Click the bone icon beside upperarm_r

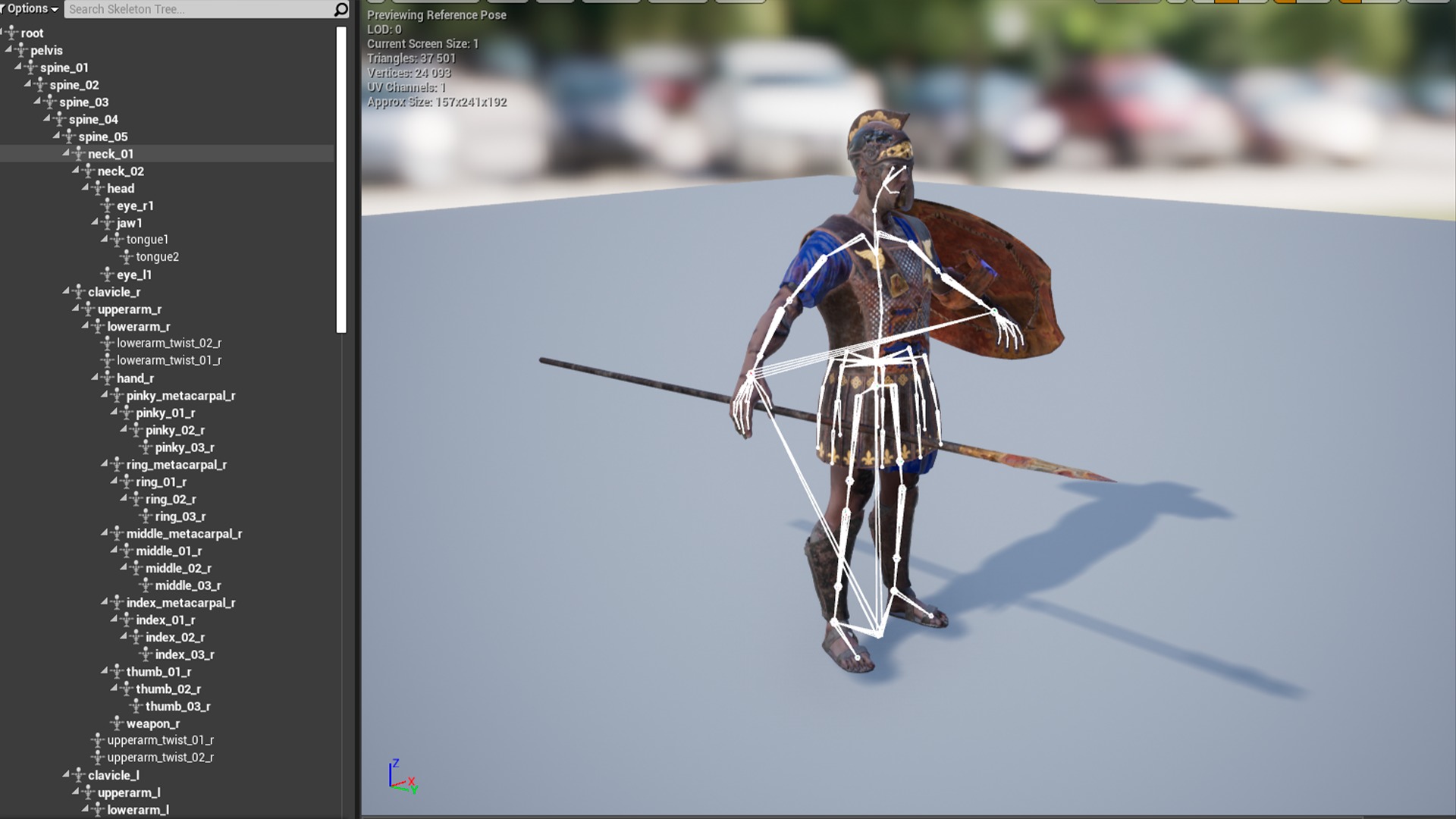point(89,309)
